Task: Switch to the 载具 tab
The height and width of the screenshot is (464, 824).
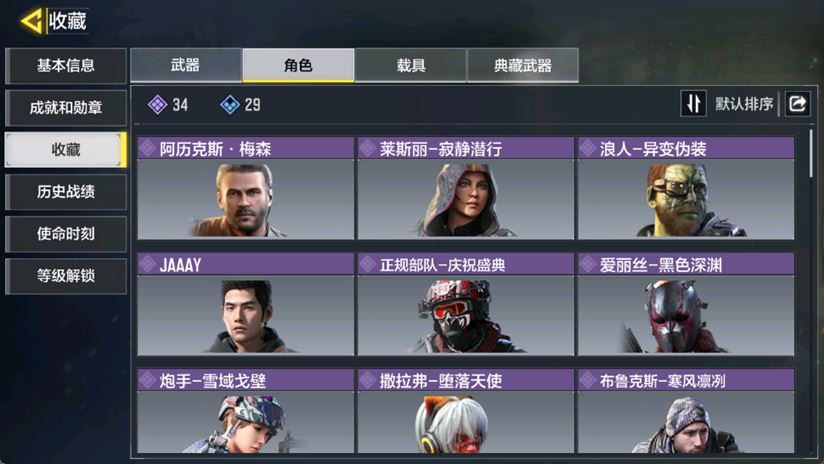Action: pos(410,65)
